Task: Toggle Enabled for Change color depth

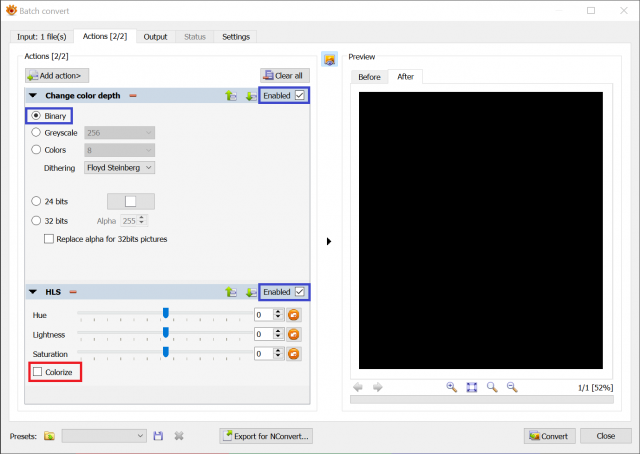Action: 299,96
